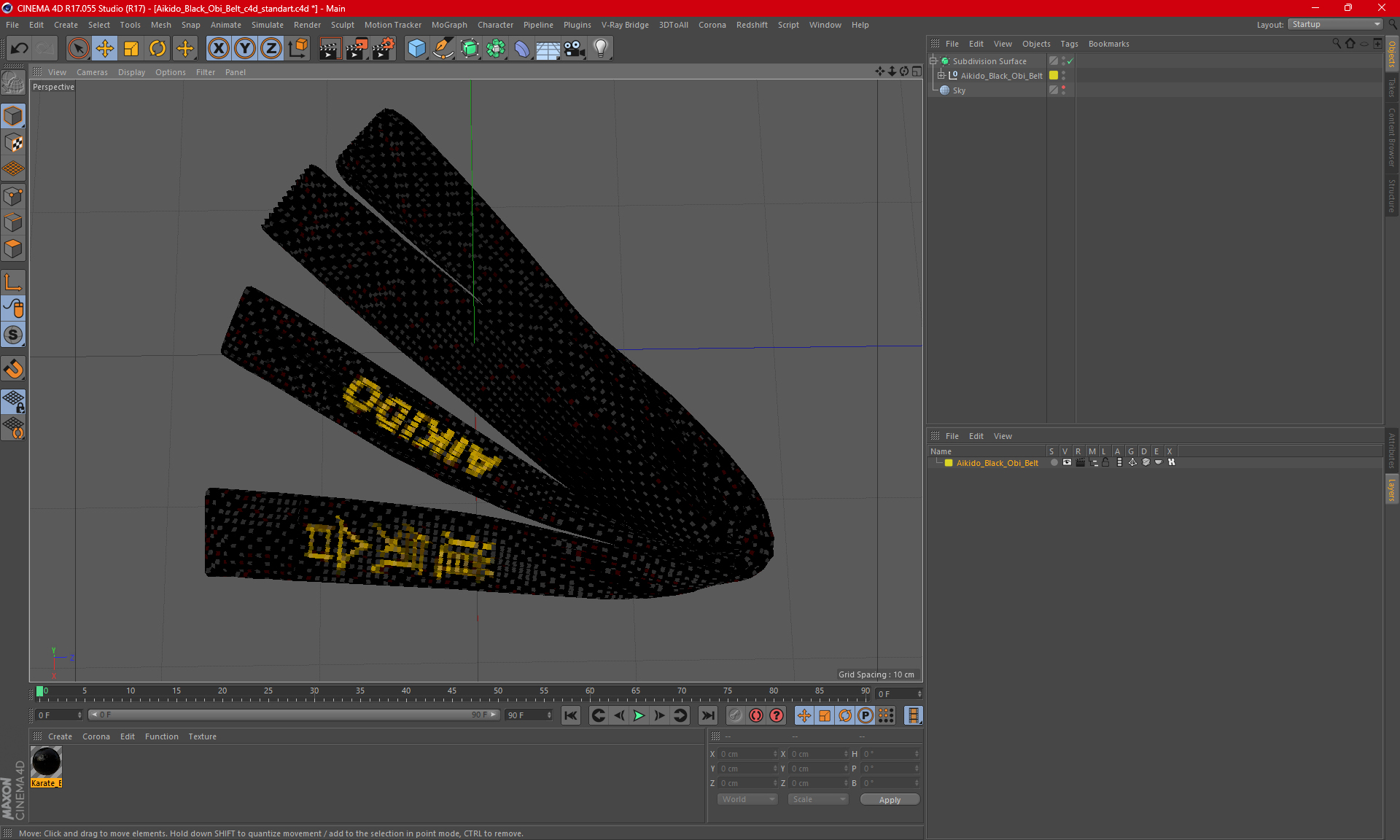This screenshot has height=840, width=1400.
Task: Open the World coordinate dropdown
Action: click(747, 799)
